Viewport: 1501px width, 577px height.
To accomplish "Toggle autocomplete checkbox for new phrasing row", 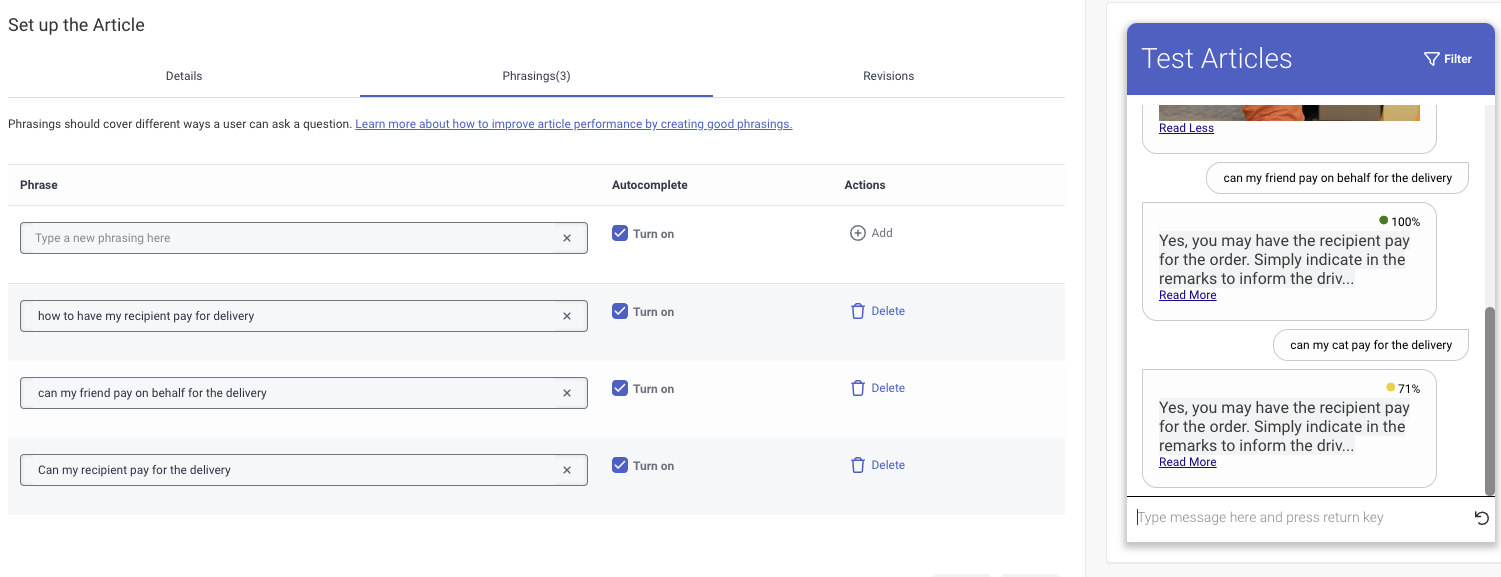I will pos(620,233).
